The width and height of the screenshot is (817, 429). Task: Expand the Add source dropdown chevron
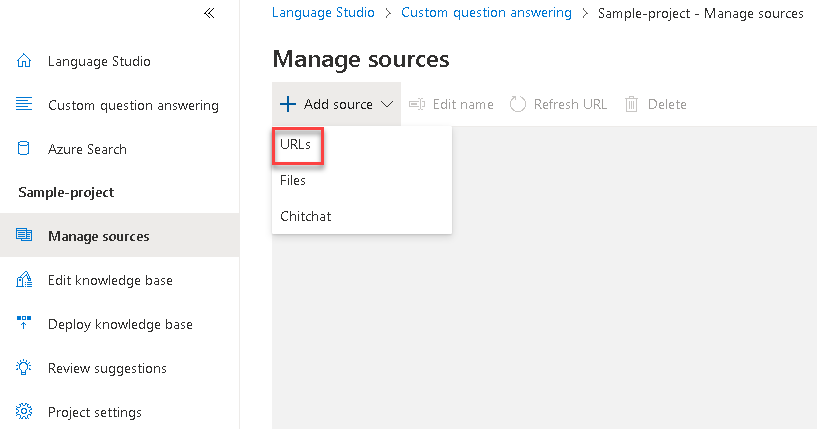tap(388, 104)
